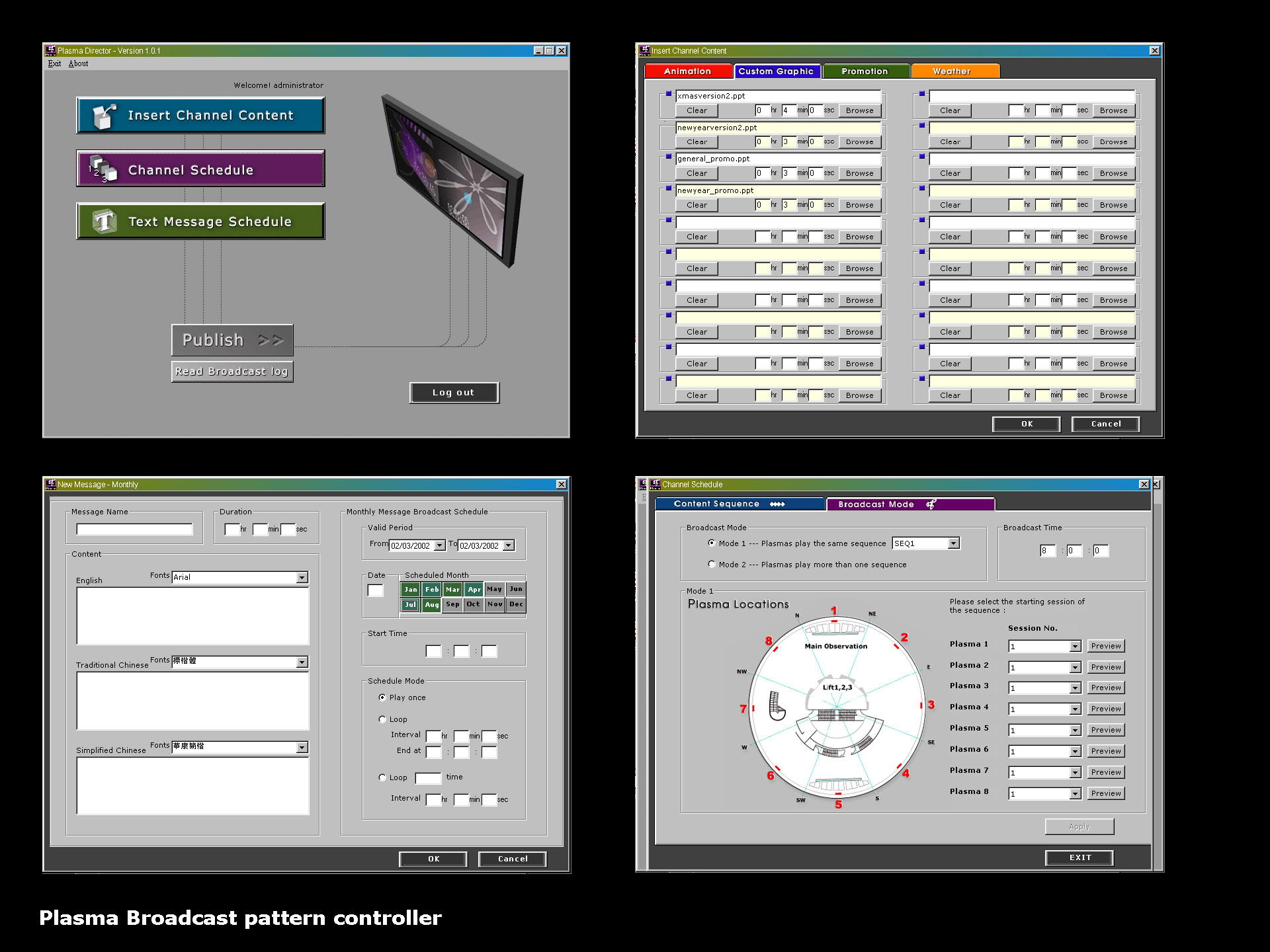Screen dimensions: 1270x952
Task: Click the Message Name input field
Action: [134, 530]
